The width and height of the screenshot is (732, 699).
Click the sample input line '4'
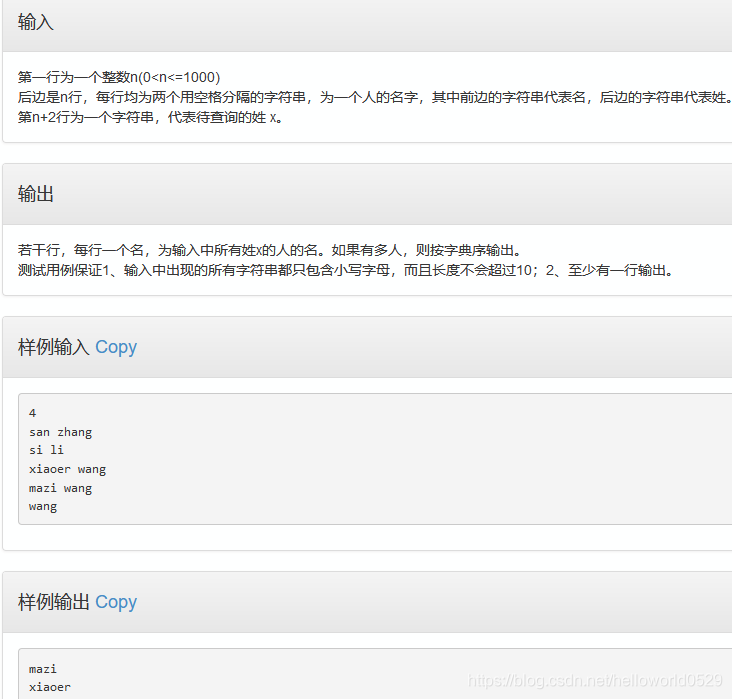coord(32,413)
